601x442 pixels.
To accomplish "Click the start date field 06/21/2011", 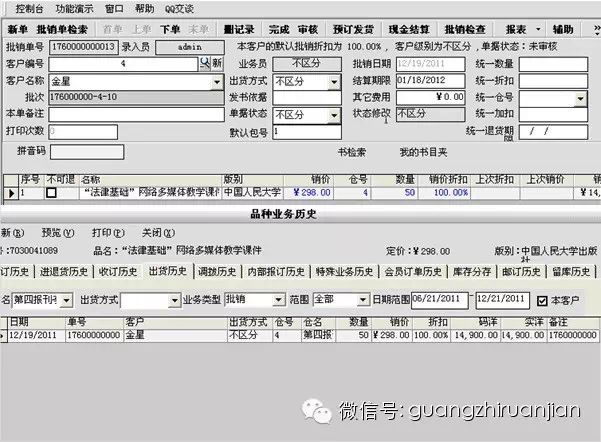I will pos(440,300).
